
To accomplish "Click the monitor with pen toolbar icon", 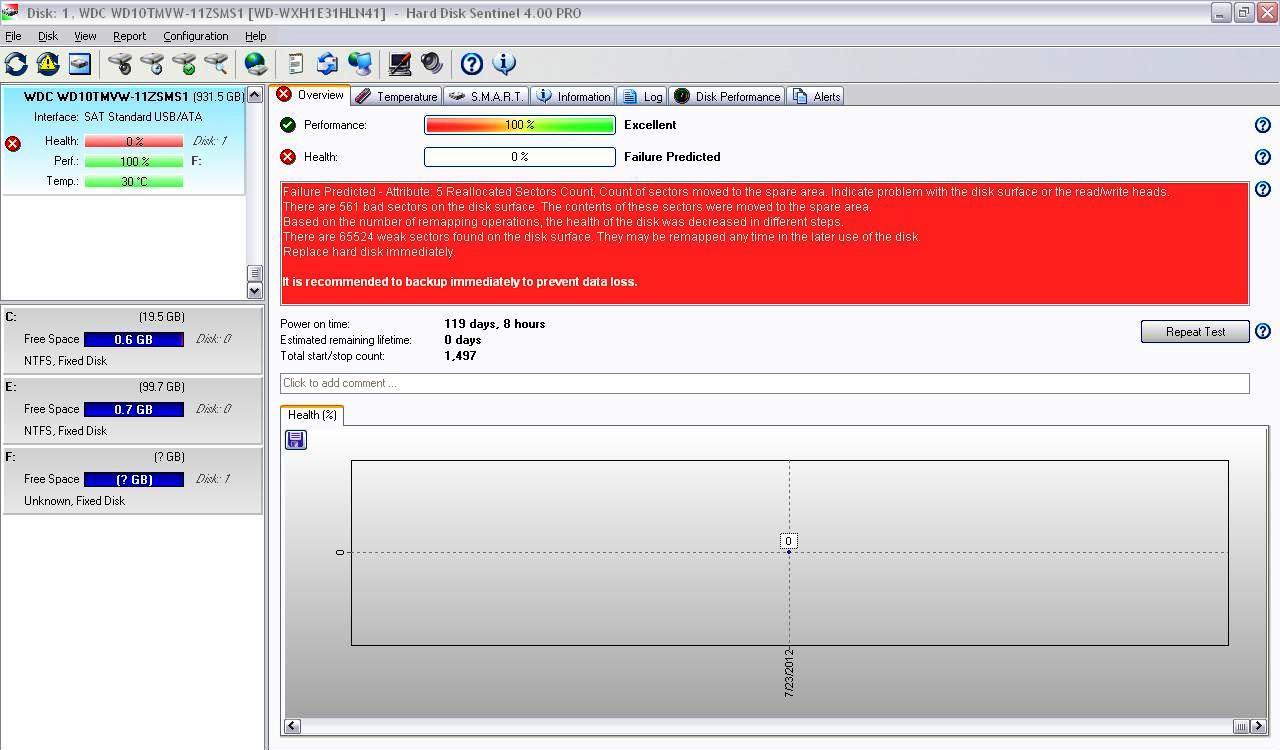I will 400,64.
